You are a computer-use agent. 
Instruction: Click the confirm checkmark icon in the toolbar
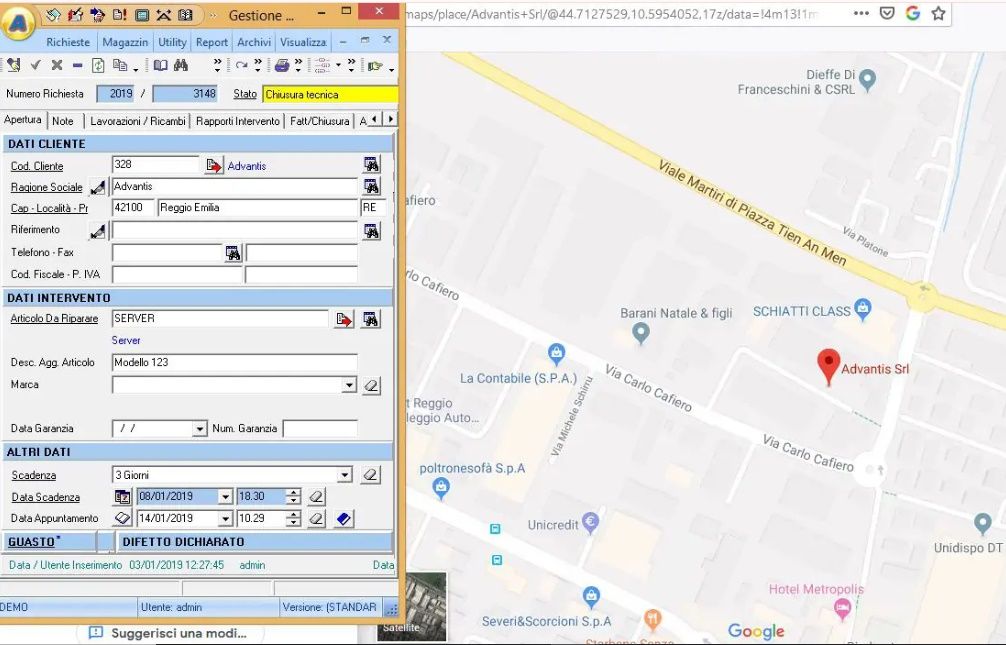point(36,65)
